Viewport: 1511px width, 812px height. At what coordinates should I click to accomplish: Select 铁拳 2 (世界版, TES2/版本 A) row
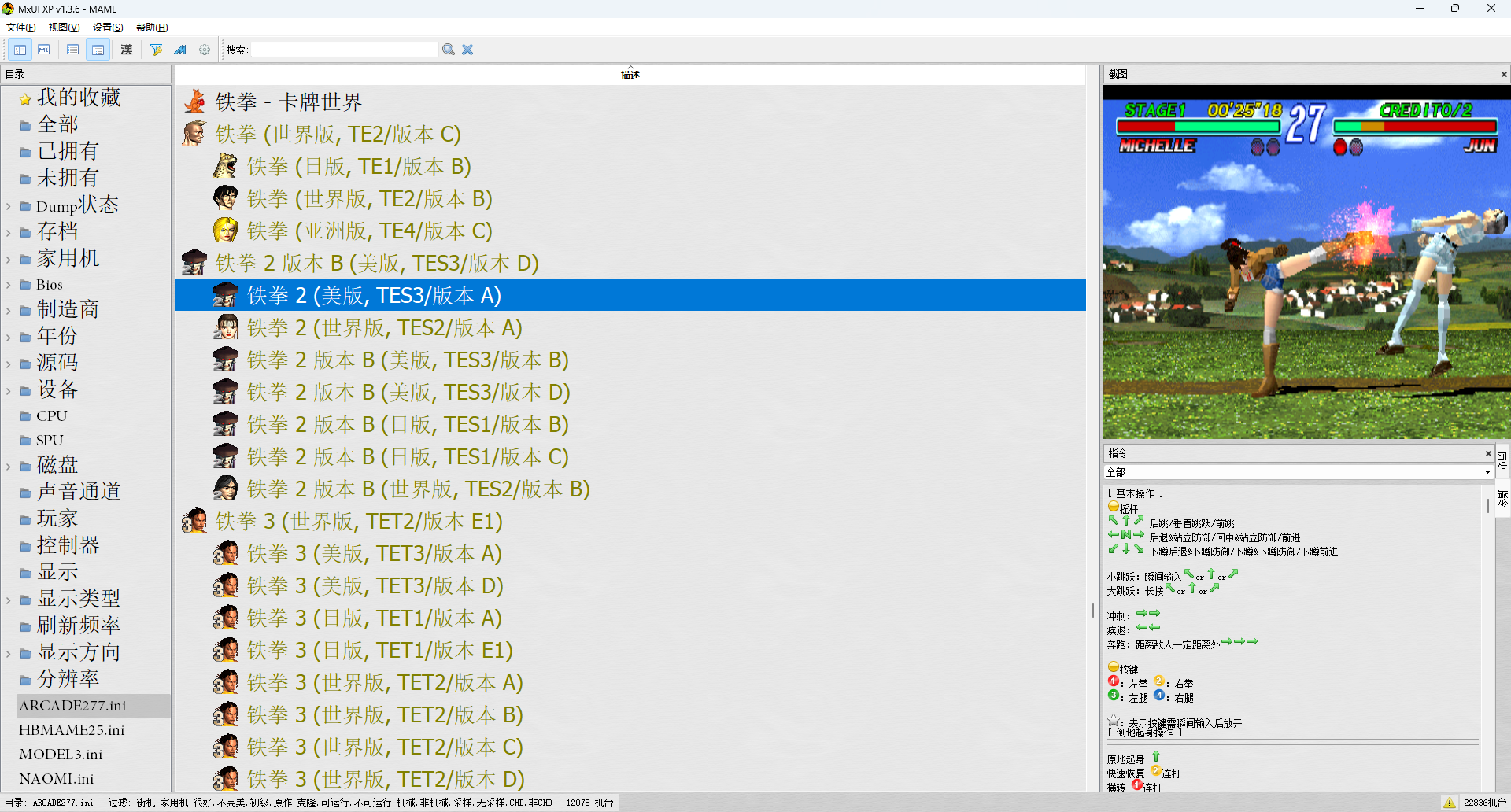tap(630, 327)
